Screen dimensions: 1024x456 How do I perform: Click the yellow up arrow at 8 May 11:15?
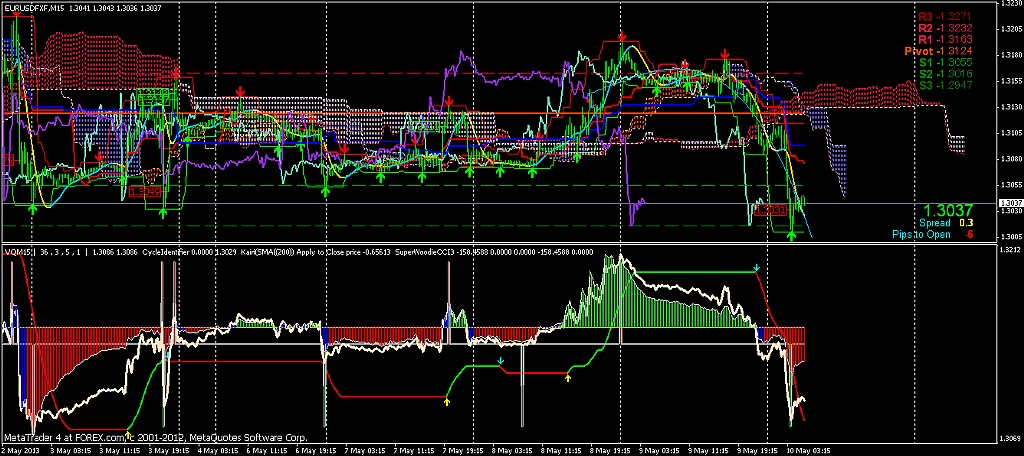pyautogui.click(x=568, y=377)
